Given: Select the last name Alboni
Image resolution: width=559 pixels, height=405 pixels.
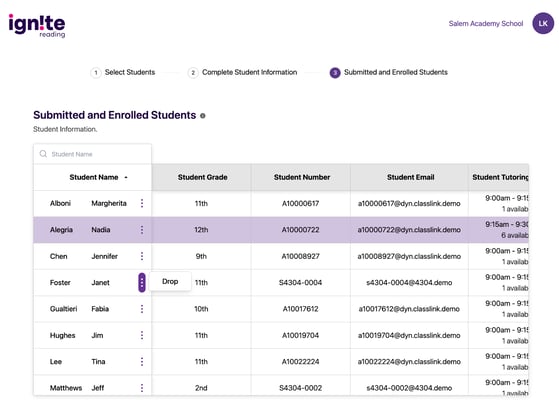Looking at the screenshot, I should point(60,203).
